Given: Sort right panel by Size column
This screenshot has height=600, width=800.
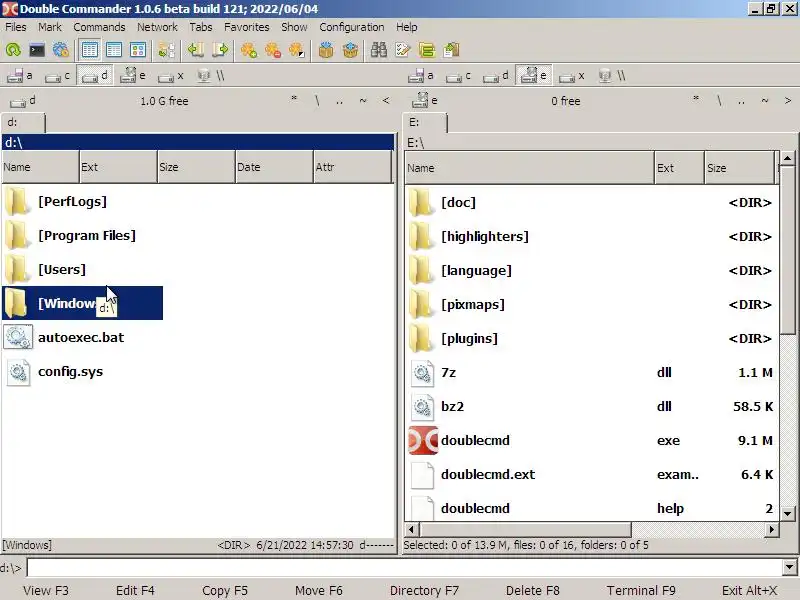Looking at the screenshot, I should coord(739,168).
